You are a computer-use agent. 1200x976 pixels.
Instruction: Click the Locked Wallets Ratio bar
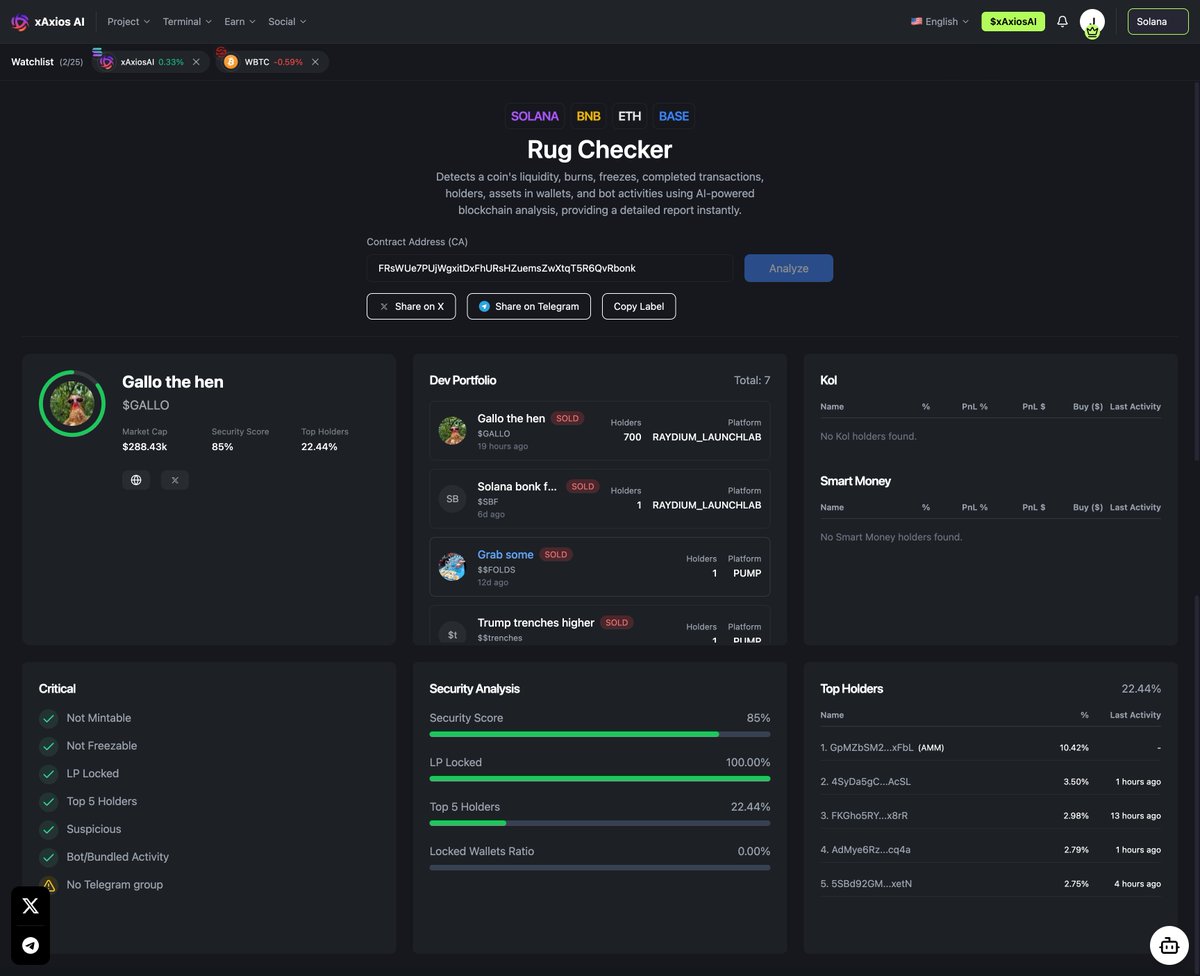pyautogui.click(x=600, y=867)
